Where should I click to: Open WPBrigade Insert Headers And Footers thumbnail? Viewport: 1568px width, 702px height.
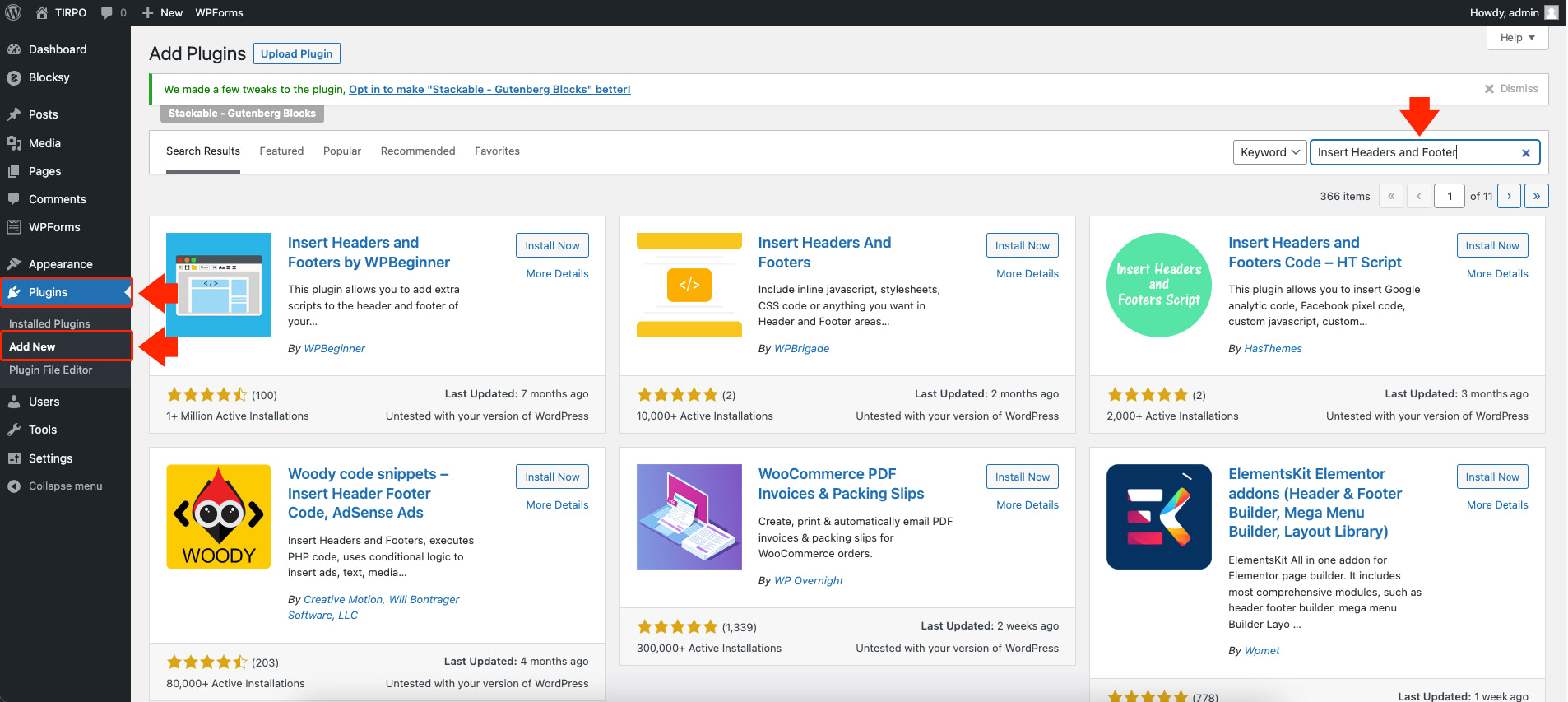(689, 285)
